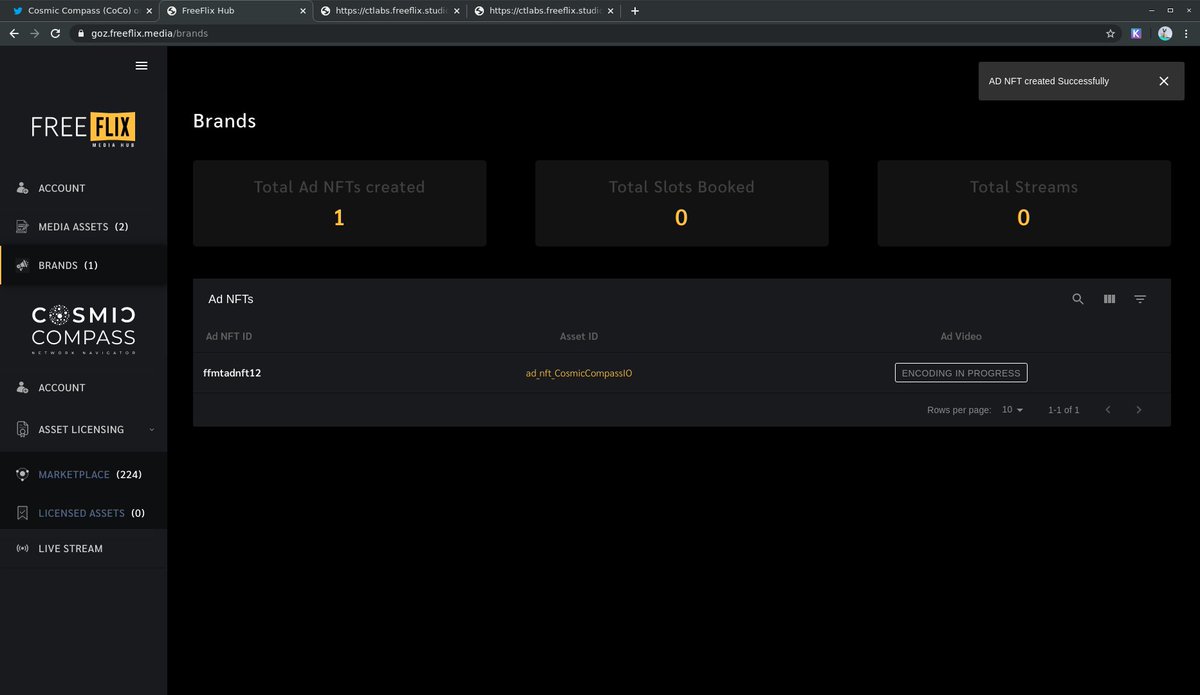Click the Licensed Assets bookmark icon
The width and height of the screenshot is (1200, 695).
click(23, 513)
